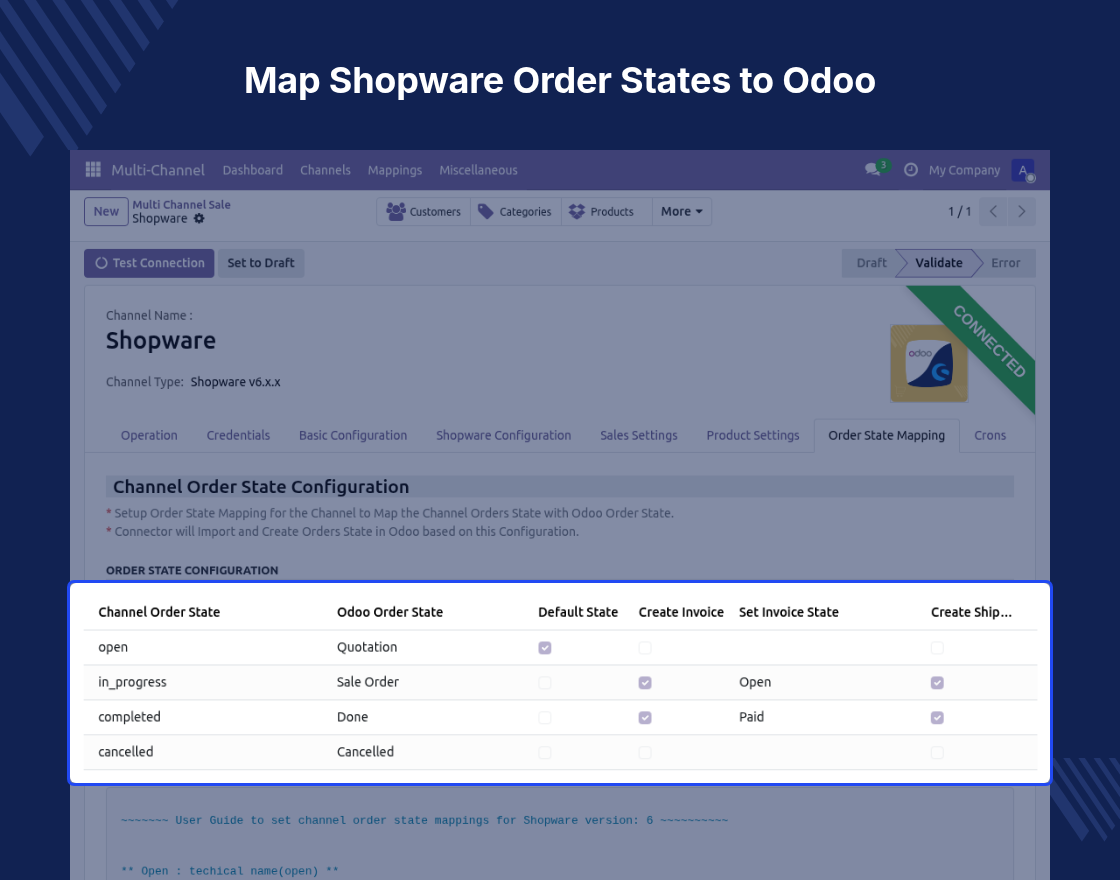Switch to the Crons tab

(990, 435)
